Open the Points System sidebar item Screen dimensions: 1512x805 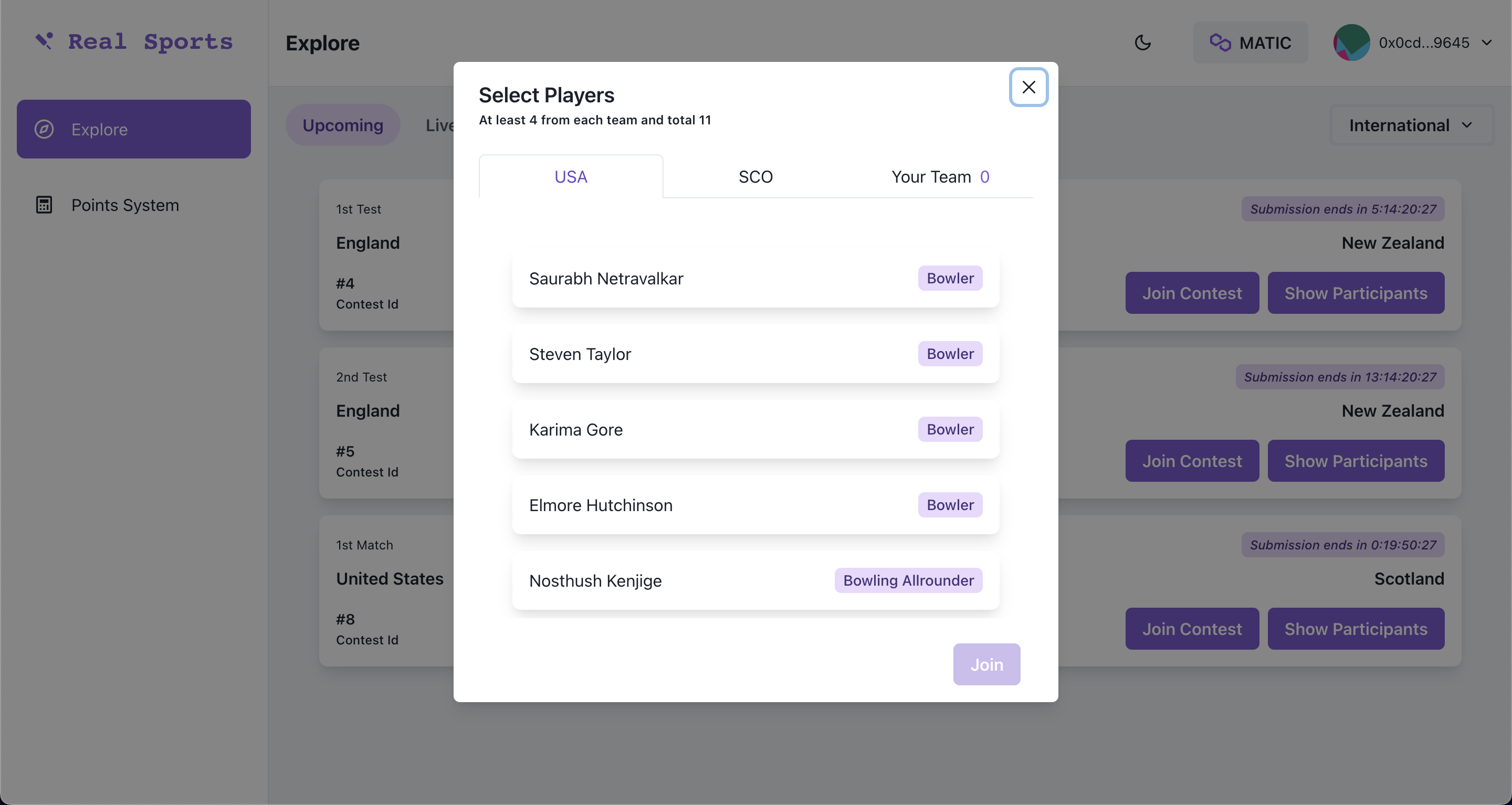(125, 205)
